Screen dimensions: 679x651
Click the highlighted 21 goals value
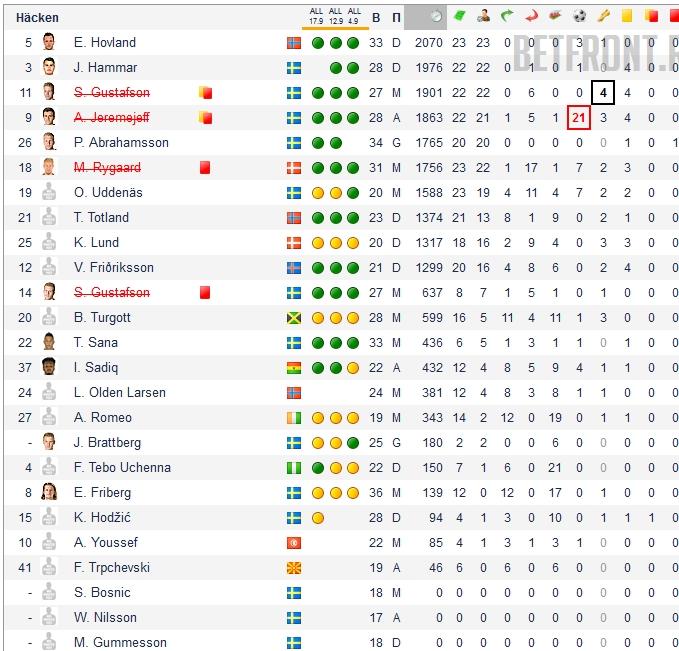(579, 117)
